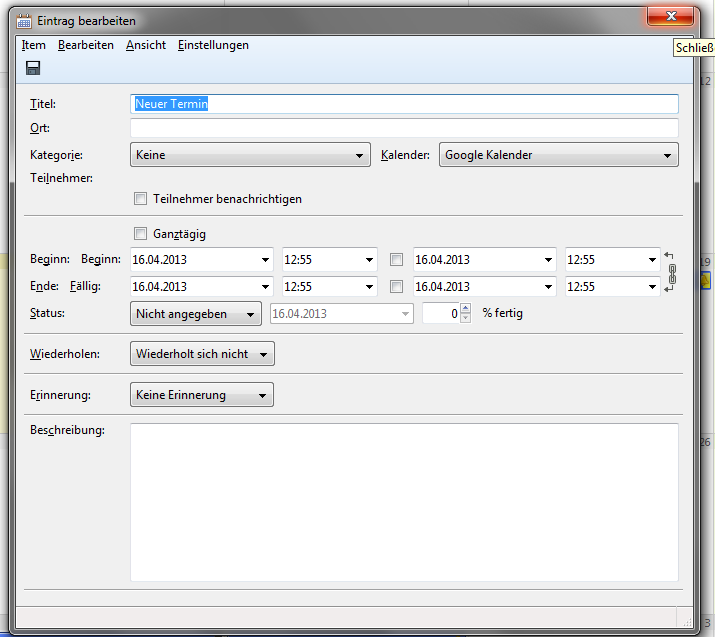The height and width of the screenshot is (637, 715).
Task: Toggle the Ganztägig checkbox
Action: point(140,233)
